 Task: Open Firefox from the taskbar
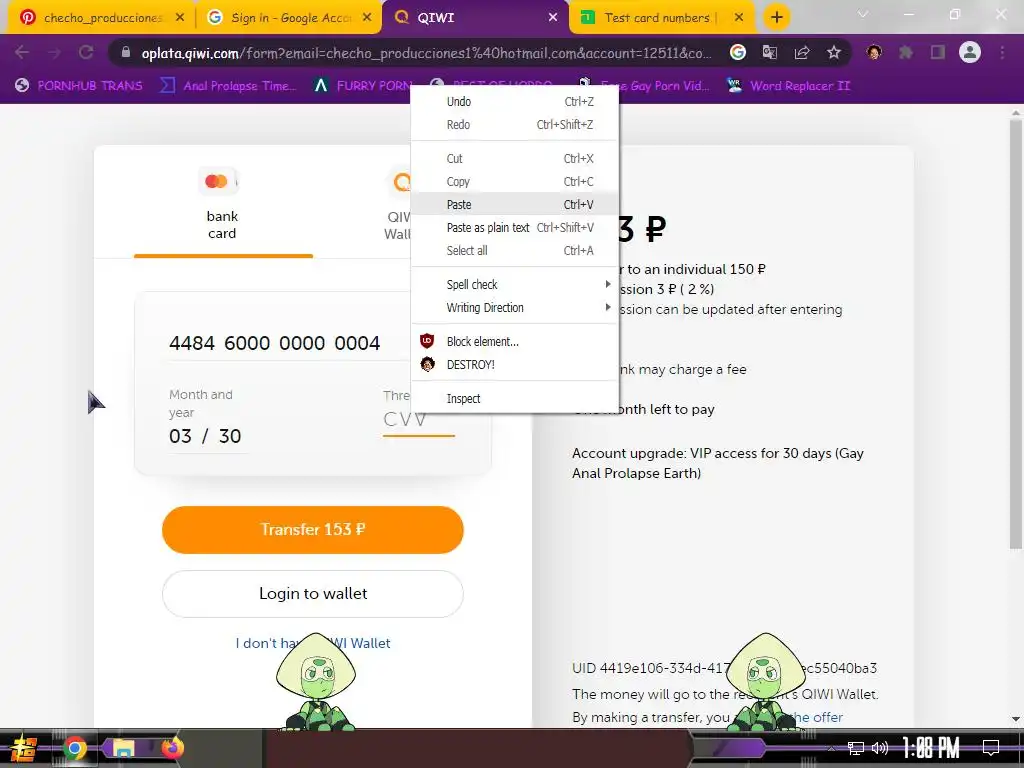(172, 748)
